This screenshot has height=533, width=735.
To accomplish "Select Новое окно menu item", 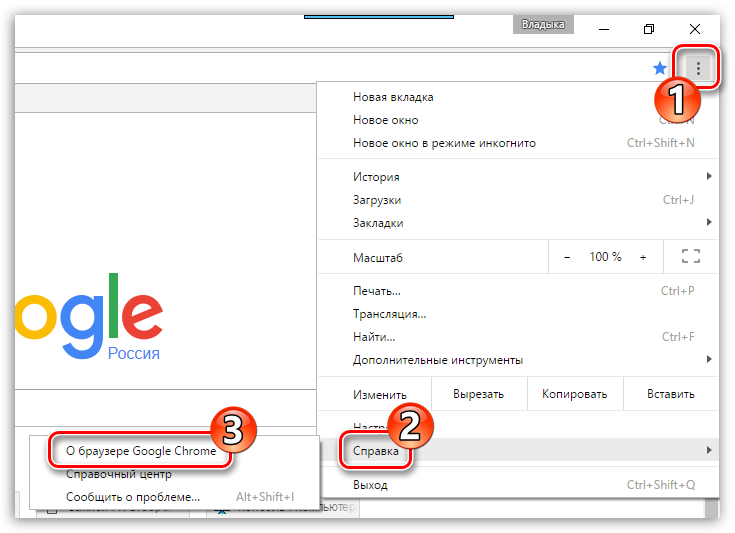I will click(518, 120).
